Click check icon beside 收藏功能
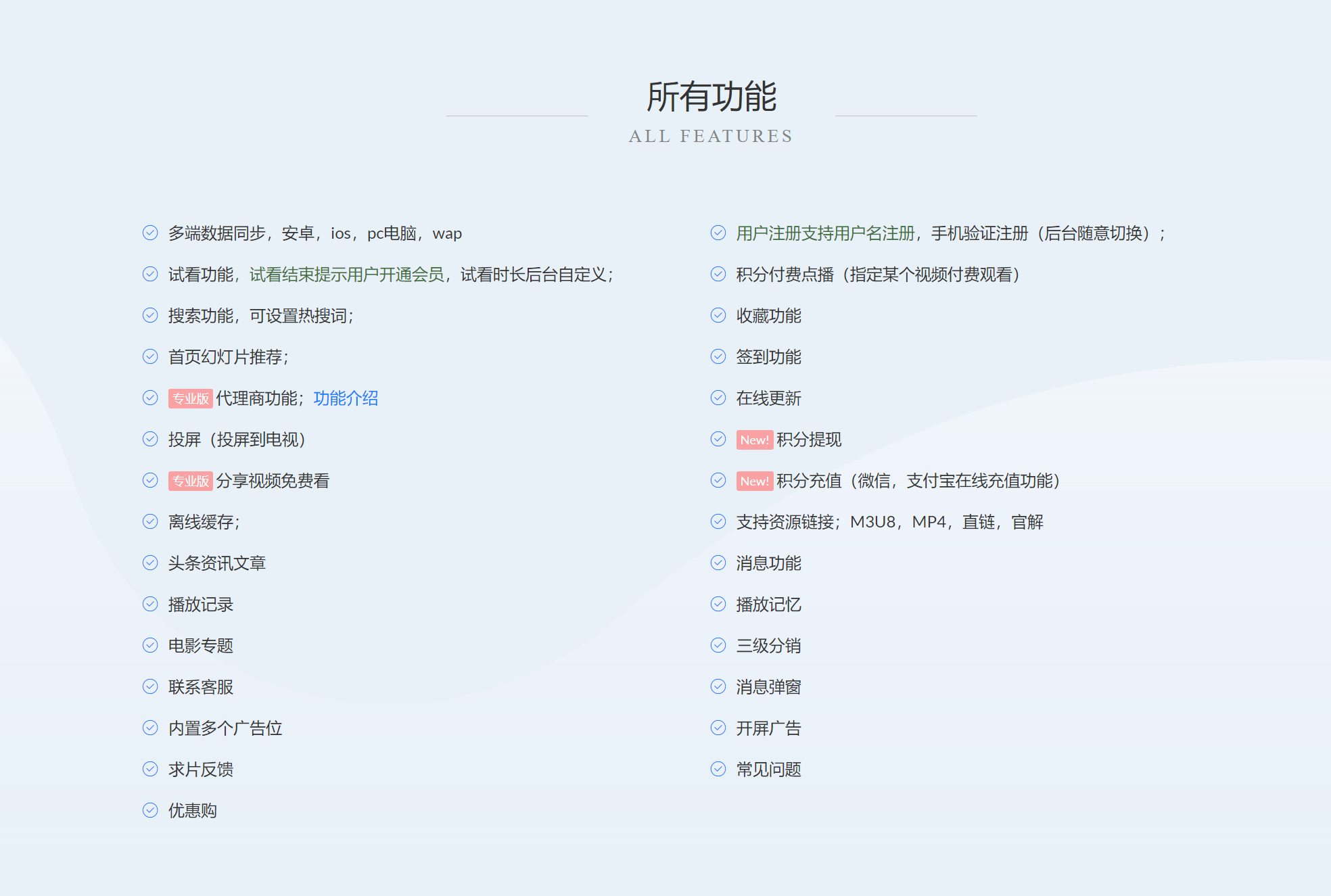1331x896 pixels. [x=718, y=316]
